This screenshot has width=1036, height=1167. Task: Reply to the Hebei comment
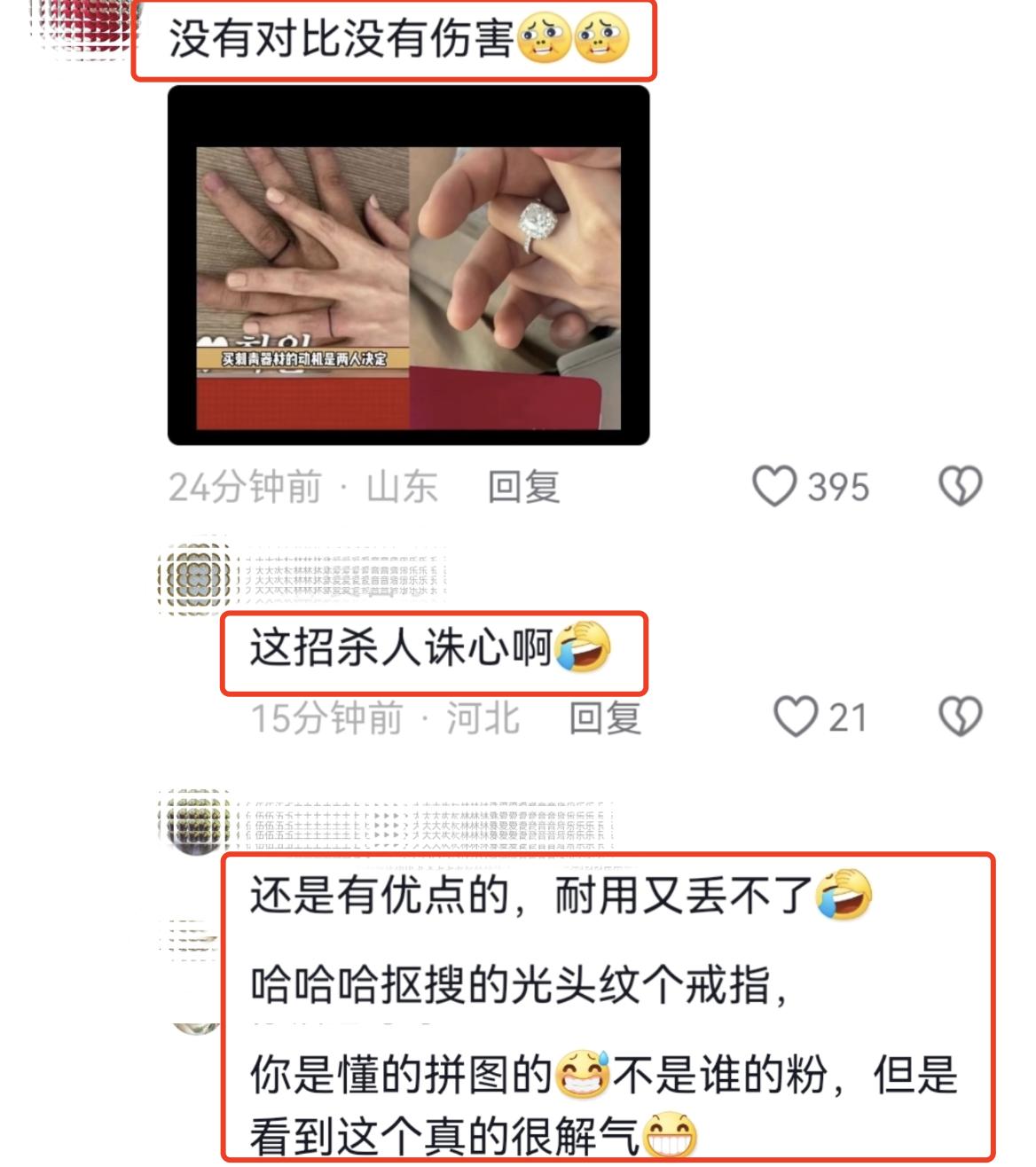[x=605, y=717]
